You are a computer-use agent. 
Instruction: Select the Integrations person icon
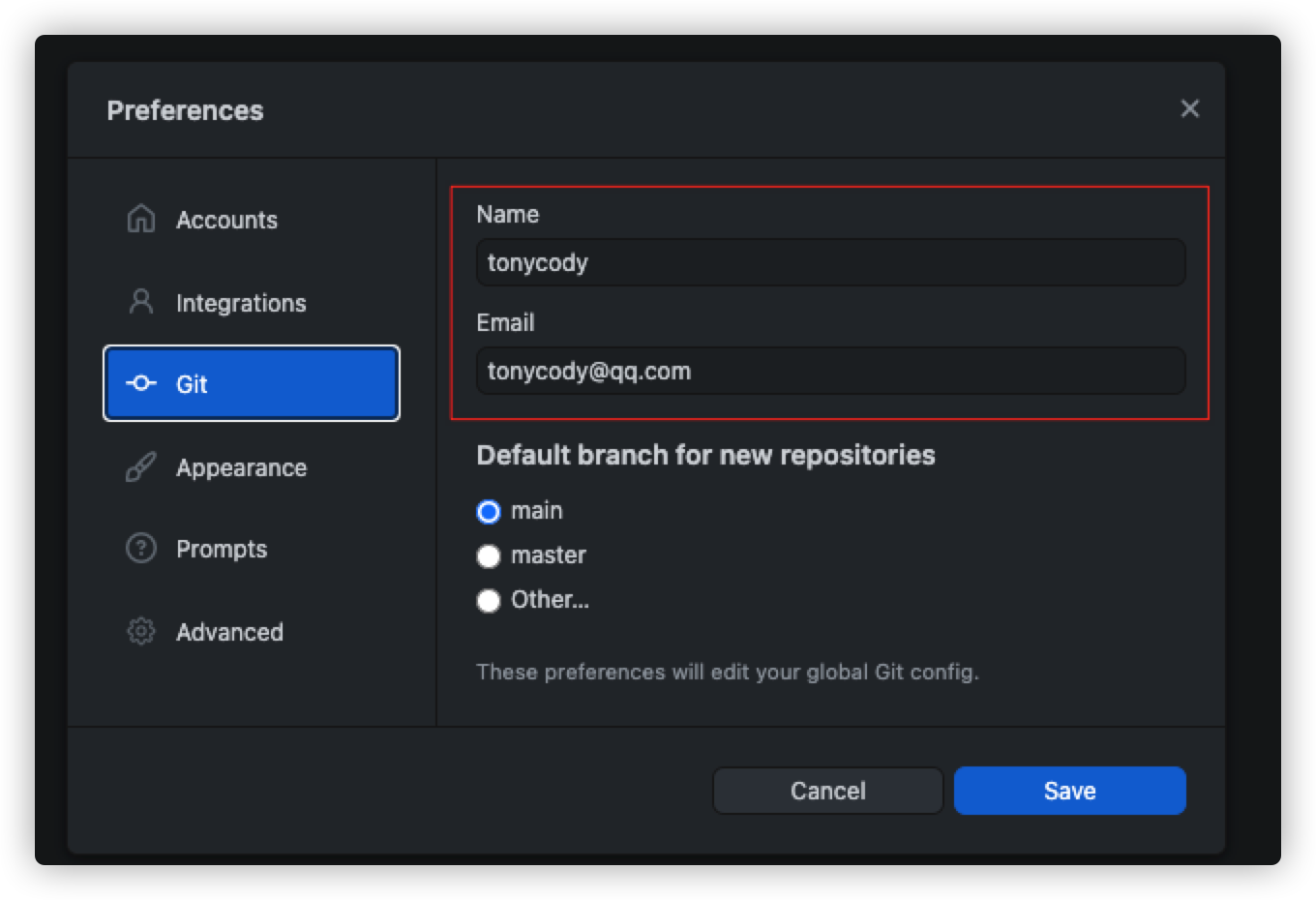140,303
